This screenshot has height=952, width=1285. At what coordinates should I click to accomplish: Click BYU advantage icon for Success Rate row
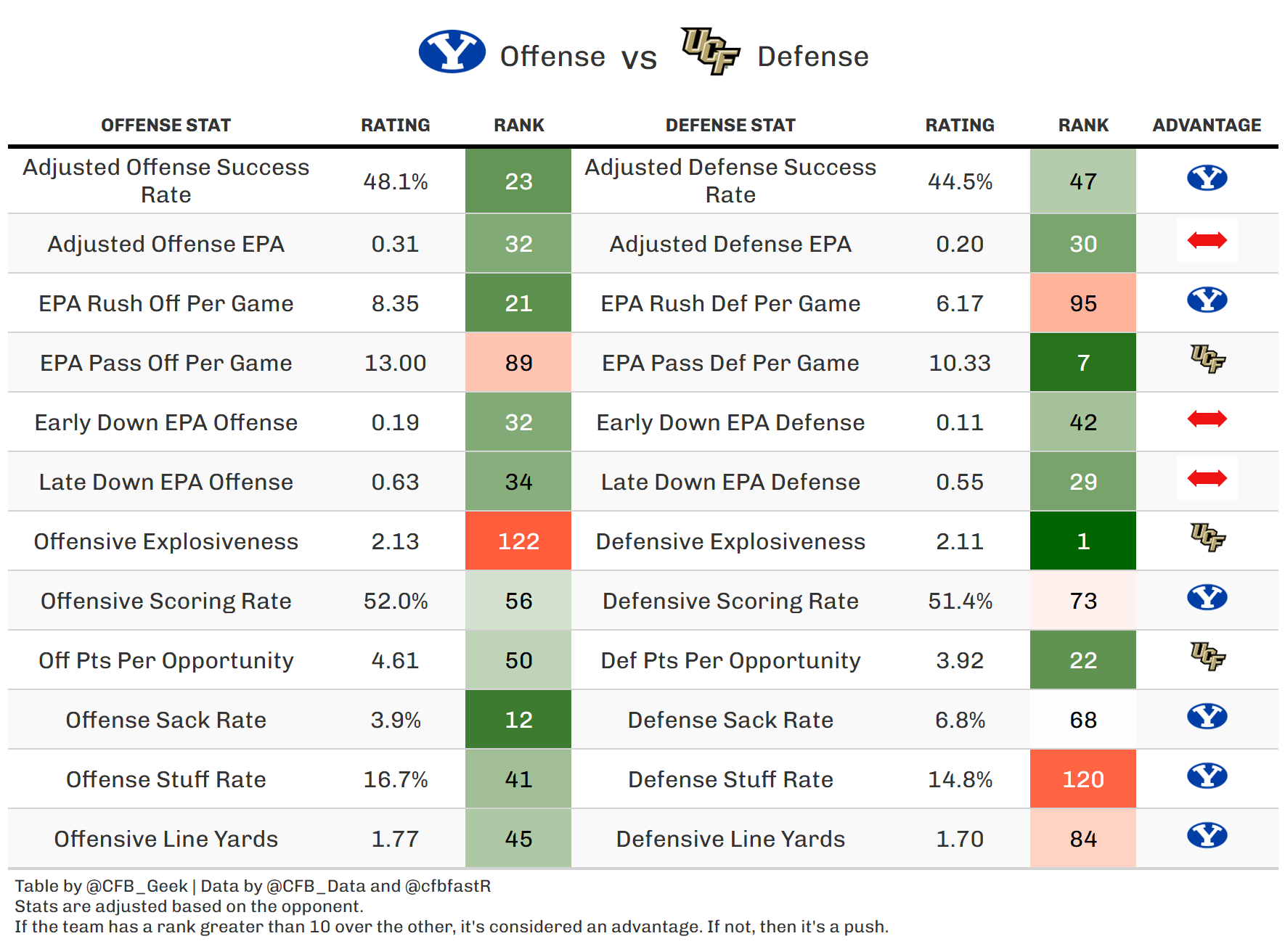[1207, 178]
